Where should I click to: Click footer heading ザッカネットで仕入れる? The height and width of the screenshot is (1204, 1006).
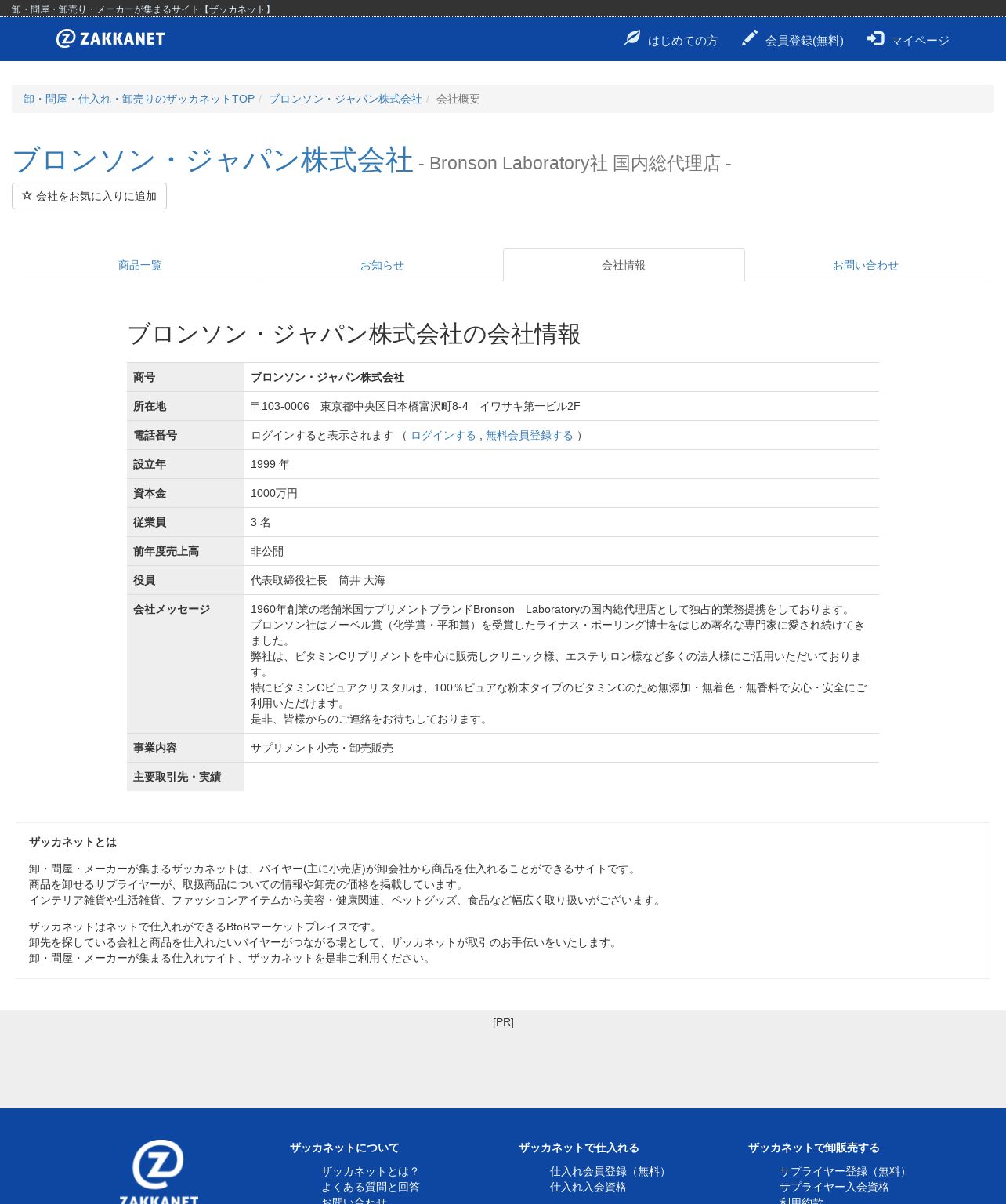coord(579,1148)
